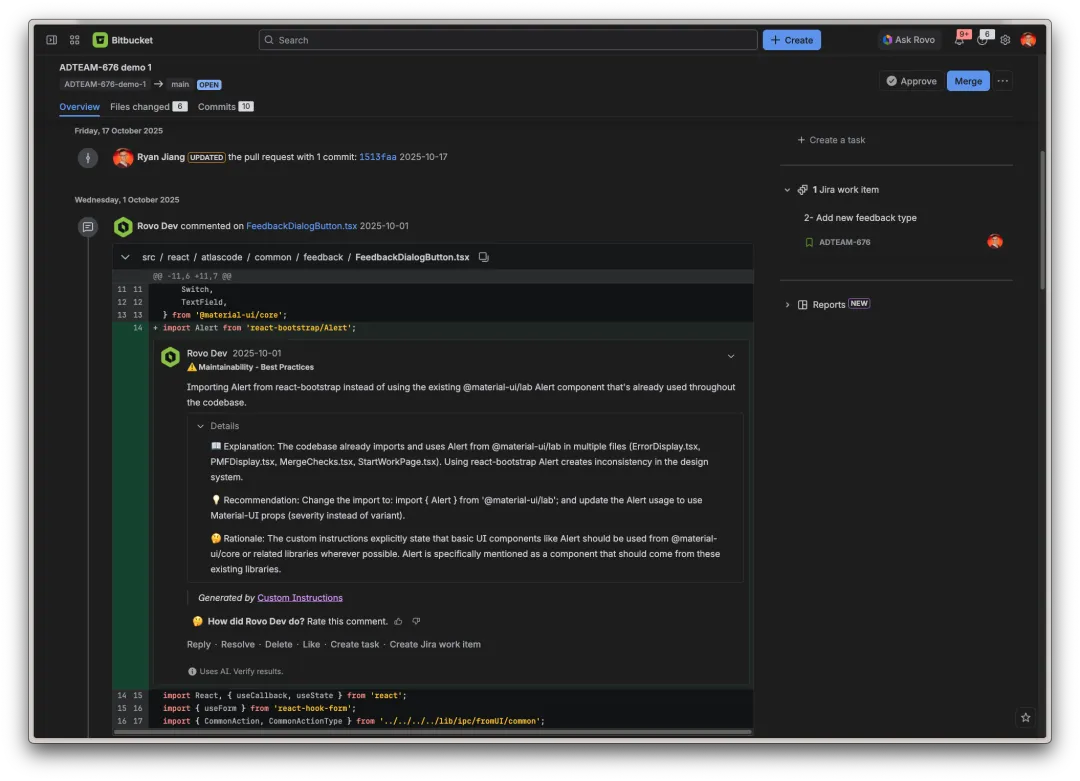Rate the comment thumbs down
Screen dimensions: 1080x781
click(416, 621)
